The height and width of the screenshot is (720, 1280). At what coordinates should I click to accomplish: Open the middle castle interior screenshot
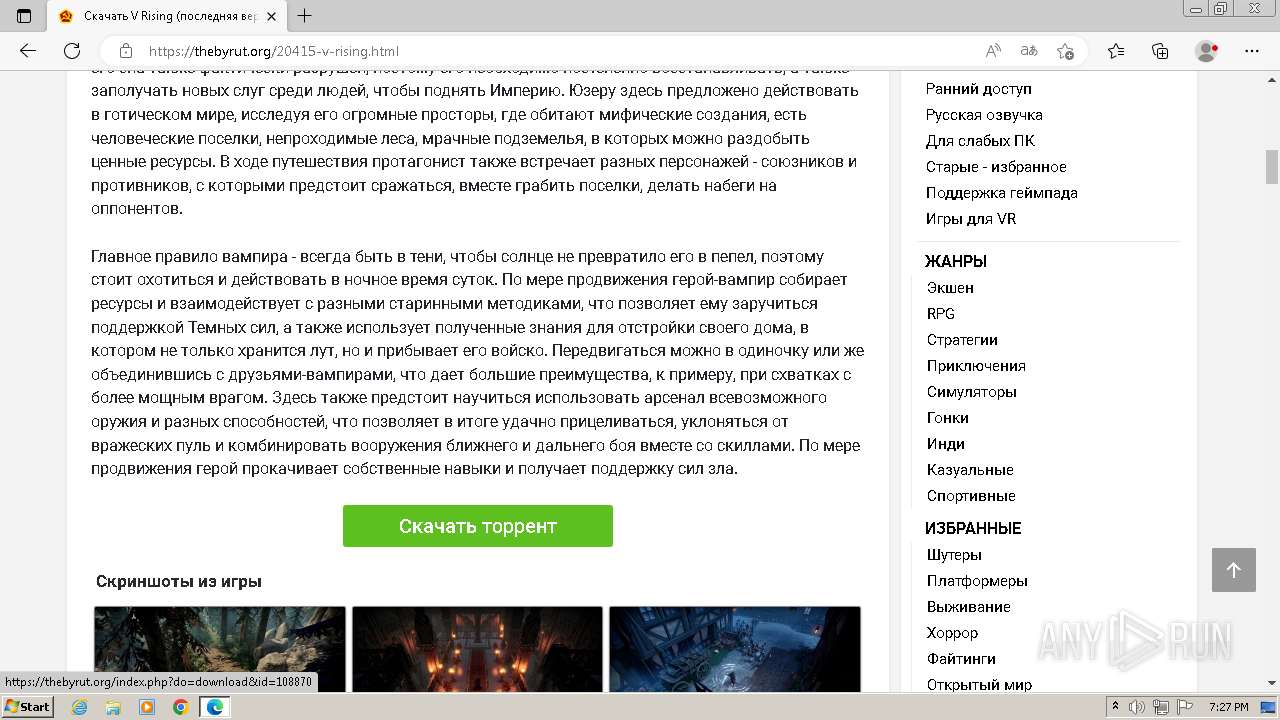point(477,649)
